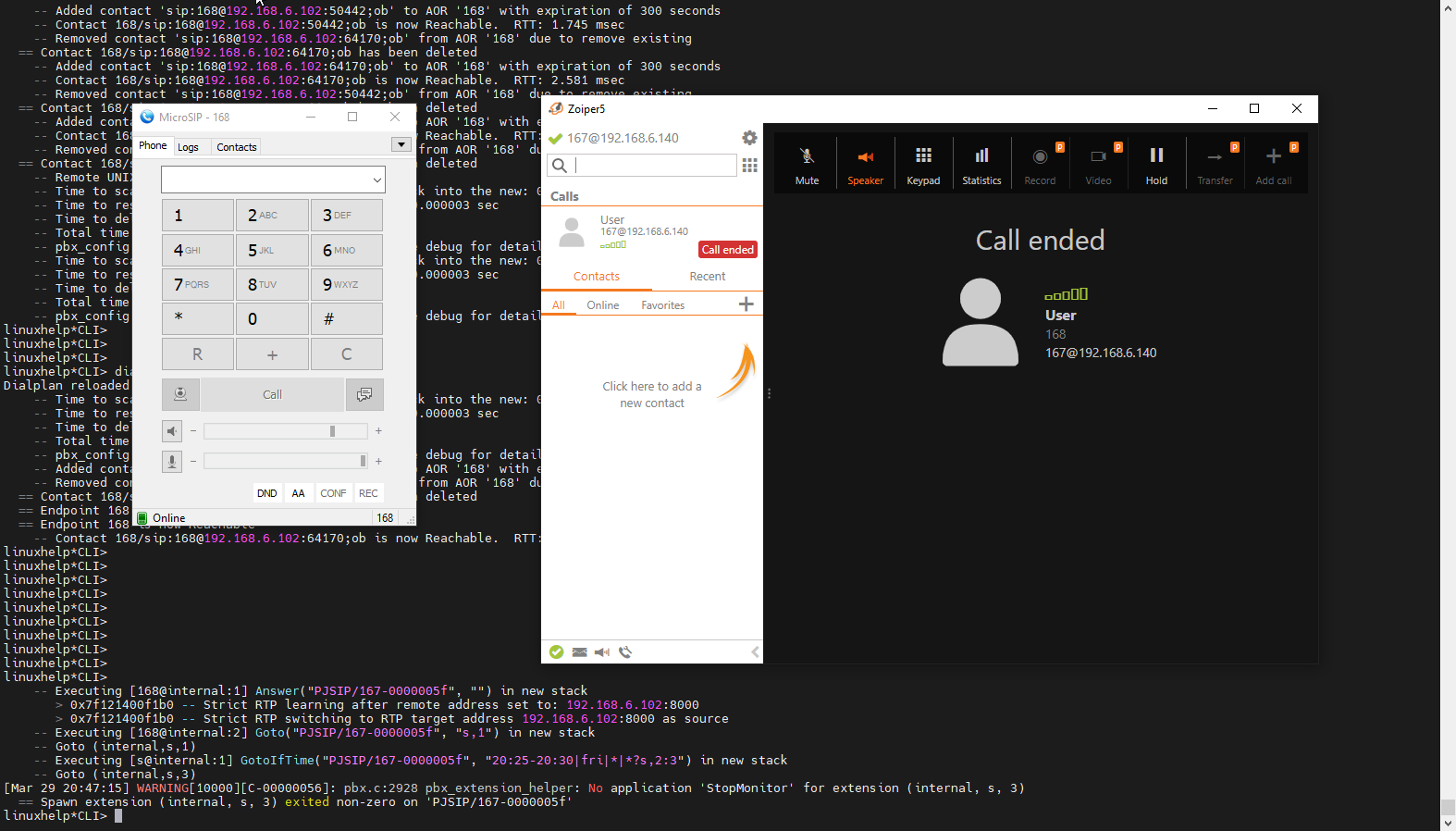Adjust the MicroSIP microphone volume slider
The height and width of the screenshot is (831, 1456).
(286, 461)
